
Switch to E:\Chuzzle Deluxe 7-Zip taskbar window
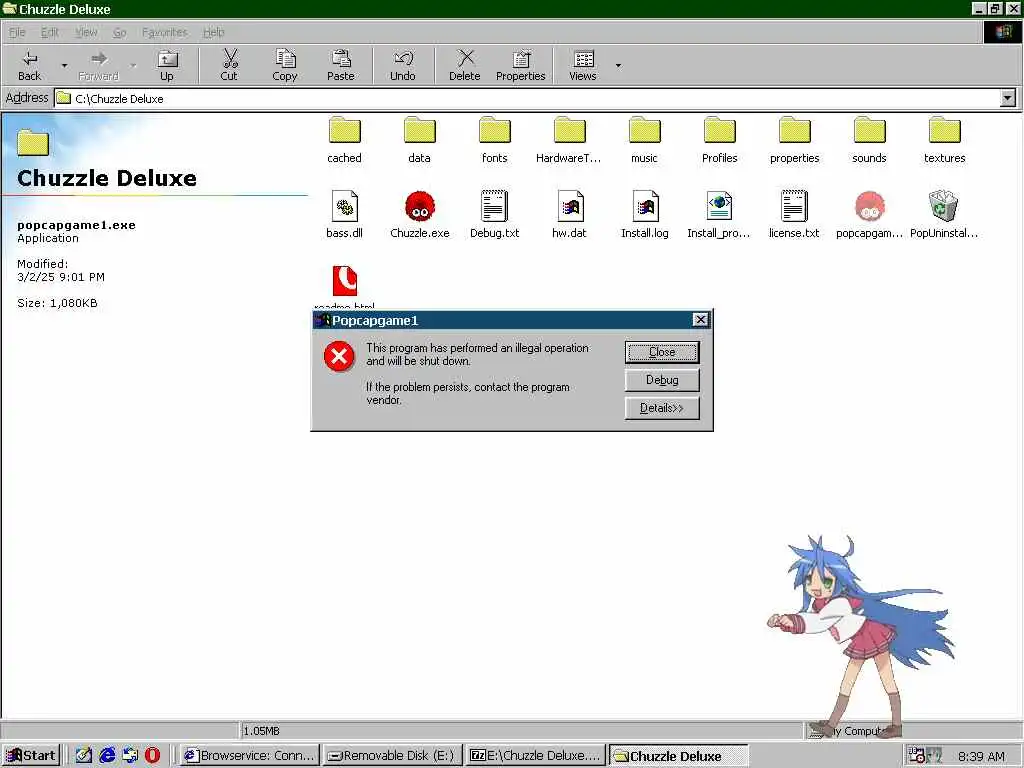[536, 756]
